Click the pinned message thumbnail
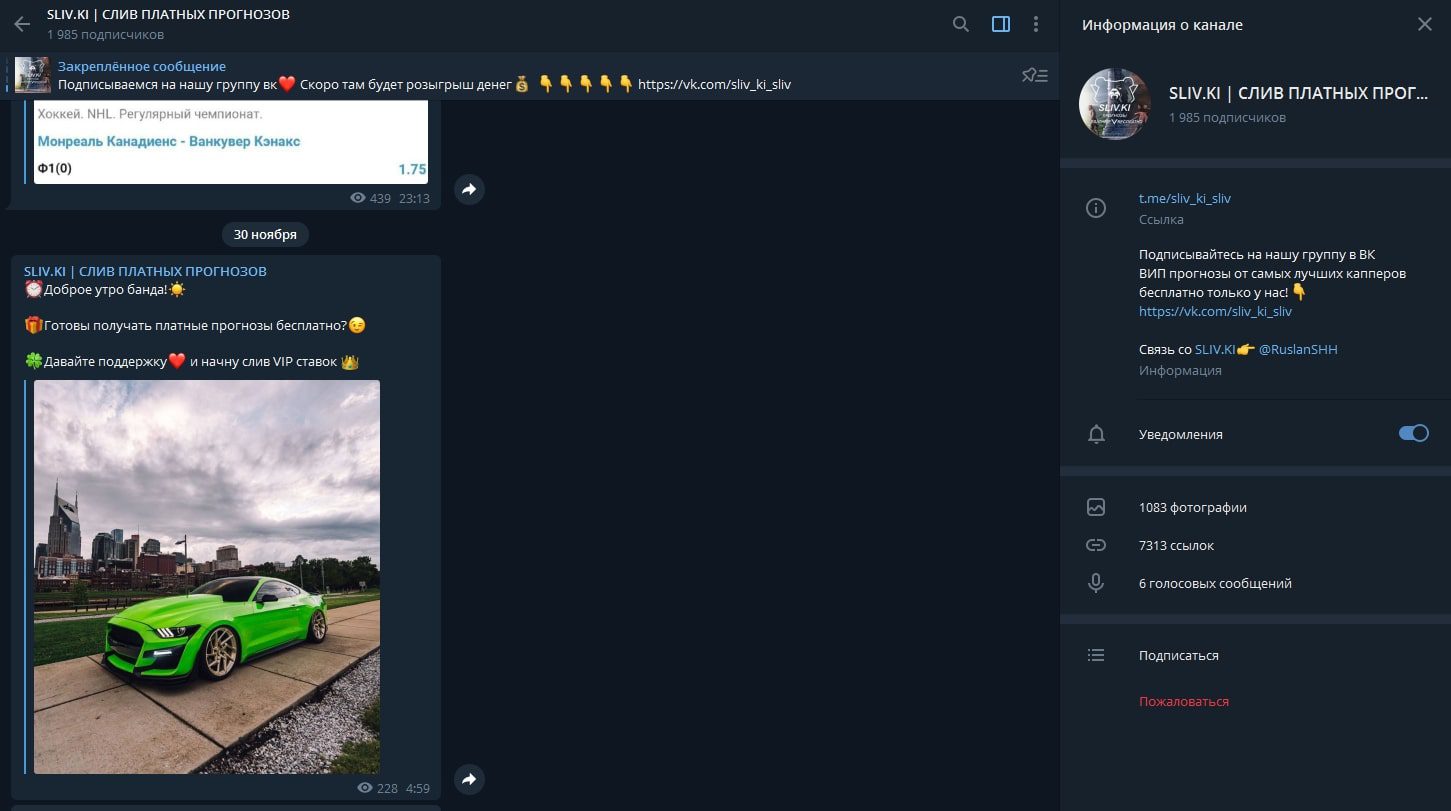Viewport: 1451px width, 811px height. [x=32, y=75]
